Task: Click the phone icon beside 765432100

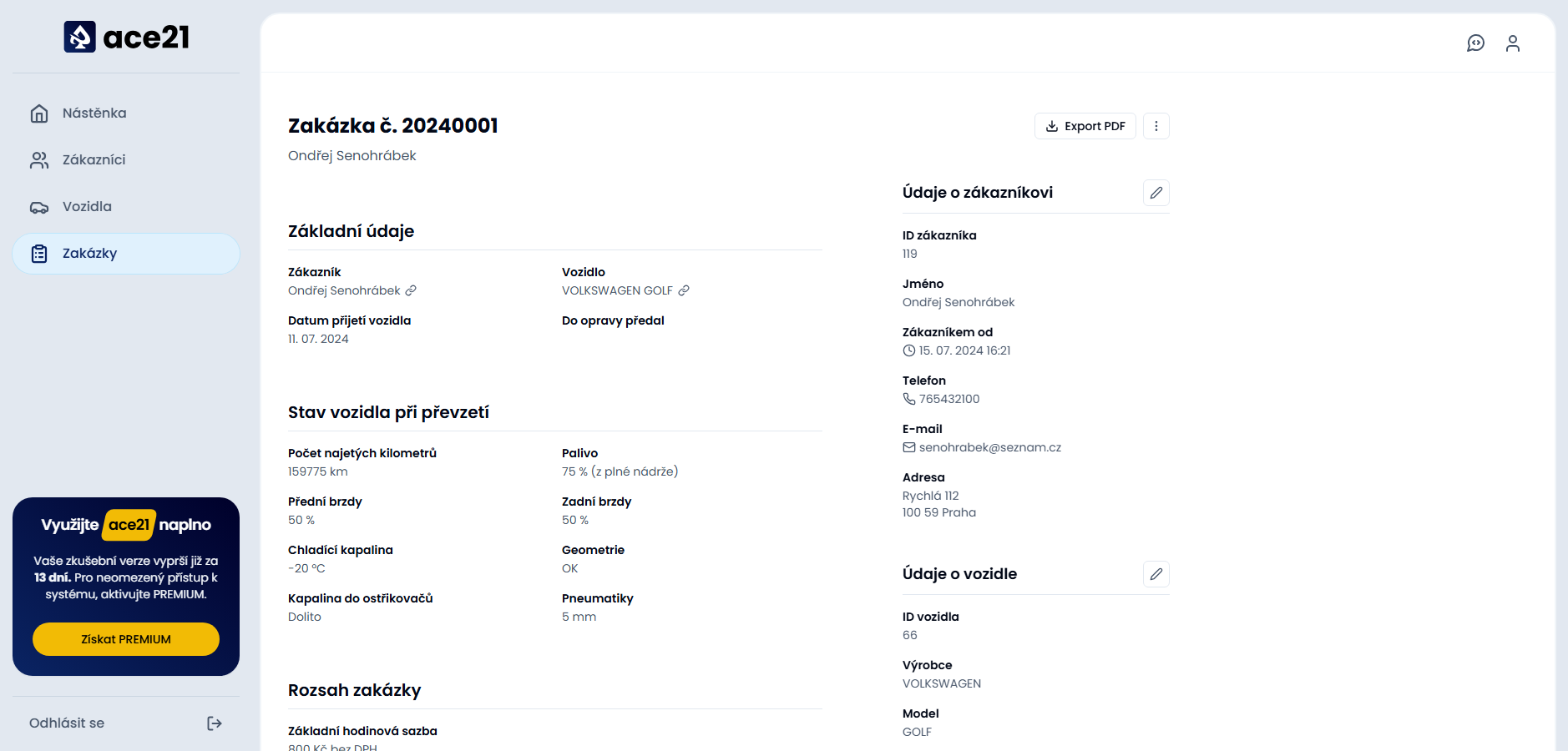Action: pyautogui.click(x=909, y=399)
